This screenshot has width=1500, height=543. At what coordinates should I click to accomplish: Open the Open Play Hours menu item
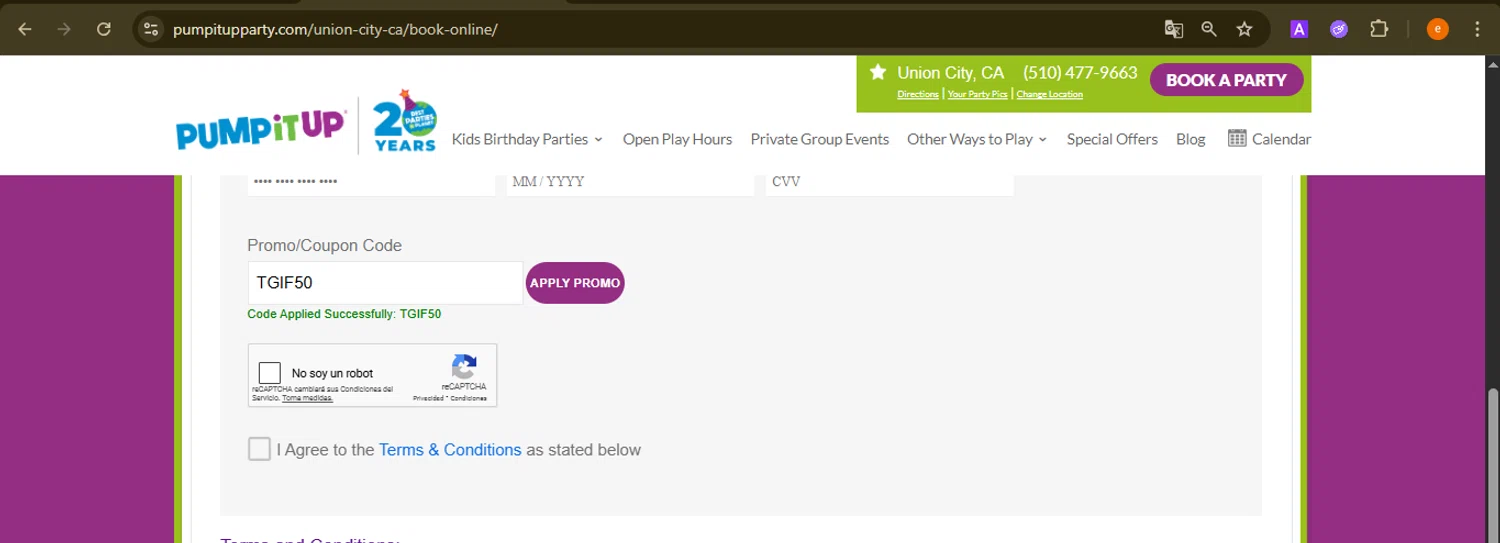coord(677,139)
